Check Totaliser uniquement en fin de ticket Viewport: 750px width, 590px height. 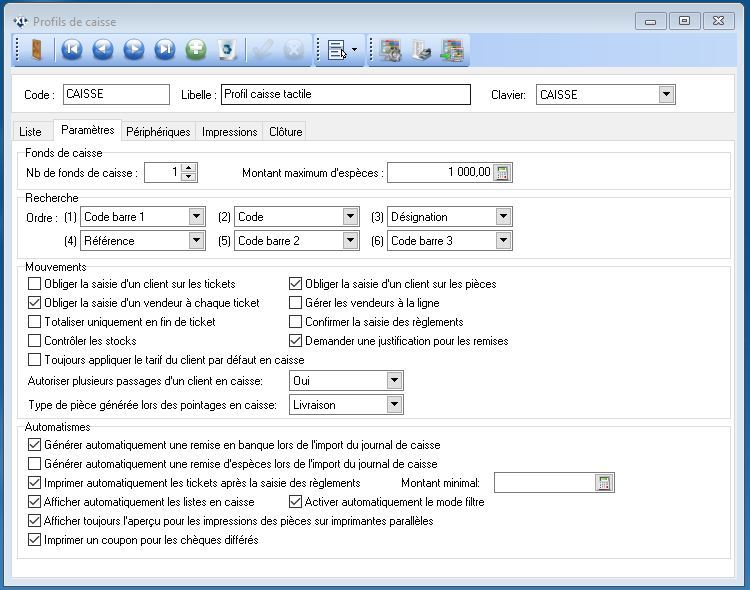[x=34, y=322]
